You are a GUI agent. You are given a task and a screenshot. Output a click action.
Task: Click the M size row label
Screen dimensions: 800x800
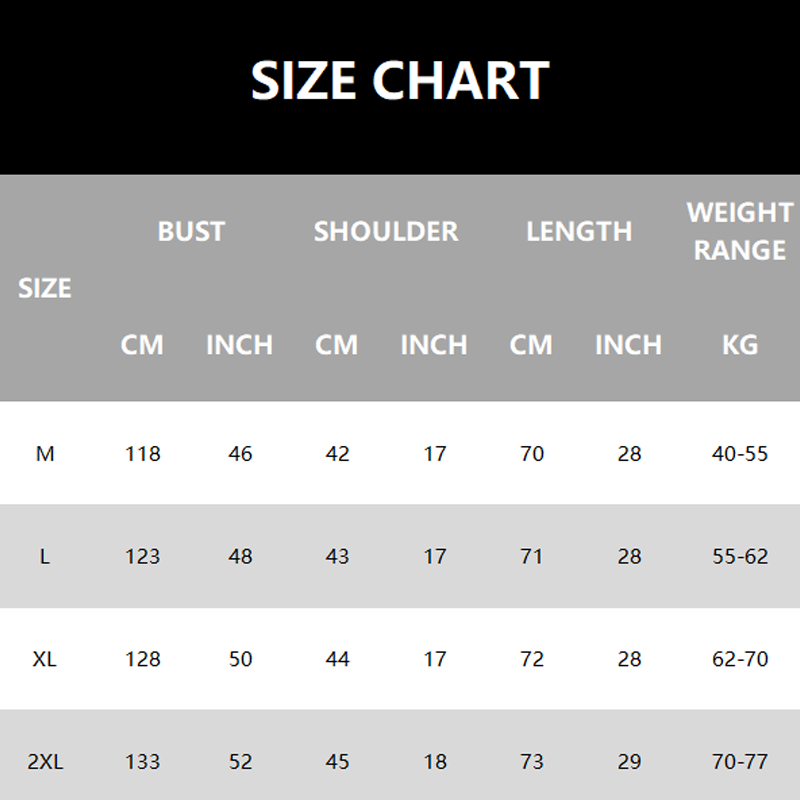coord(45,454)
